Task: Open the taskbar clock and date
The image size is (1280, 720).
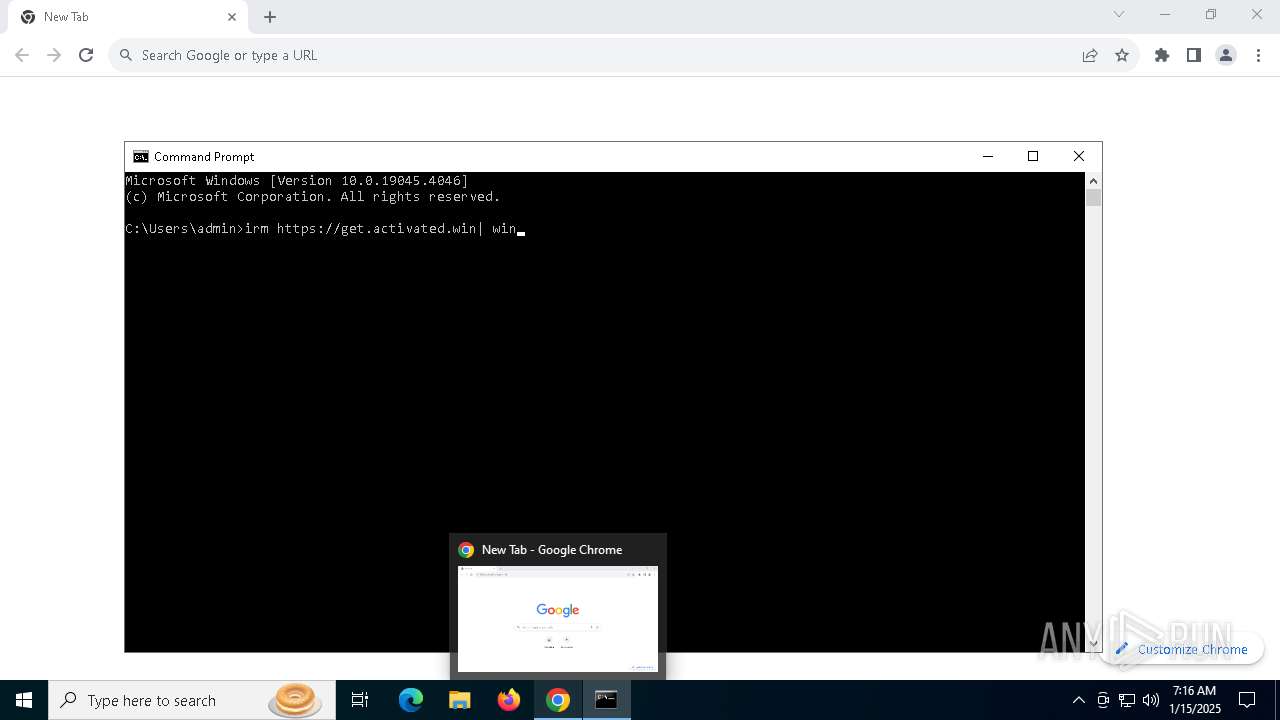Action: tap(1195, 700)
